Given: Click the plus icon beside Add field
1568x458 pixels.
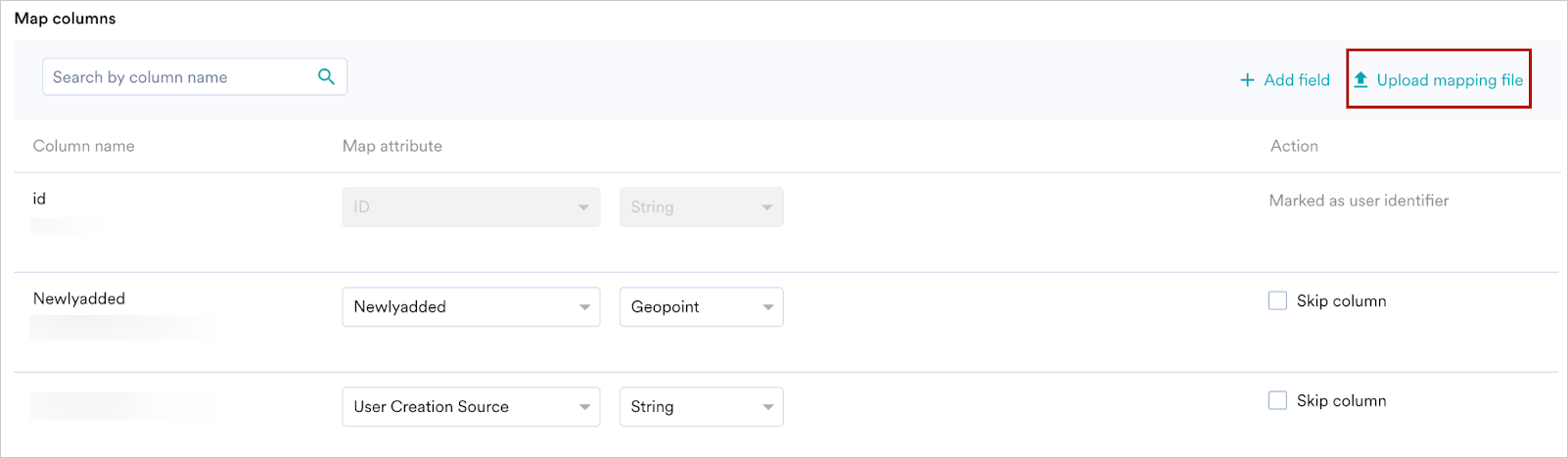Looking at the screenshot, I should pyautogui.click(x=1247, y=80).
